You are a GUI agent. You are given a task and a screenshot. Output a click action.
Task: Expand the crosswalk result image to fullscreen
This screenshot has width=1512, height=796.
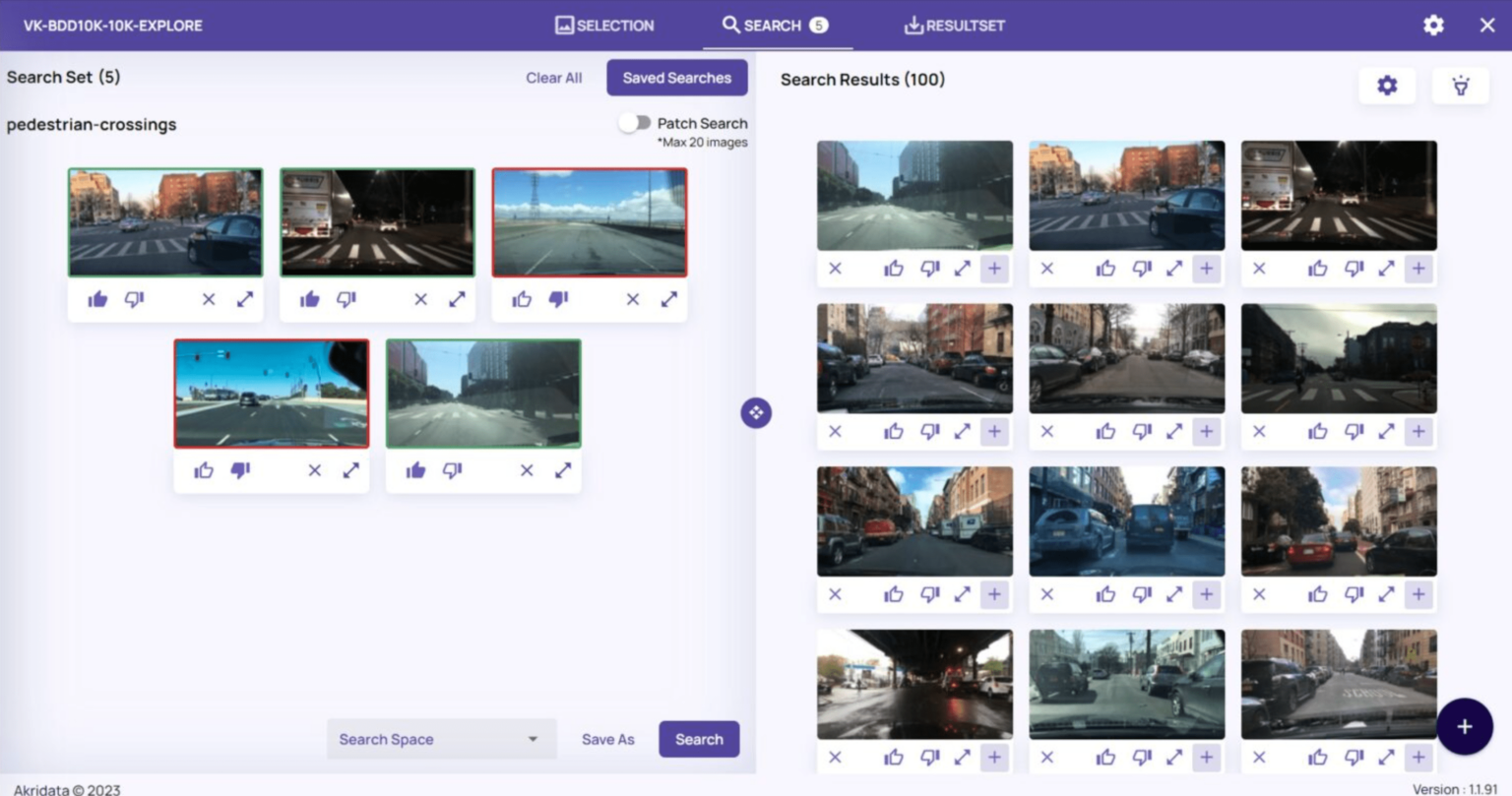pos(1173,268)
